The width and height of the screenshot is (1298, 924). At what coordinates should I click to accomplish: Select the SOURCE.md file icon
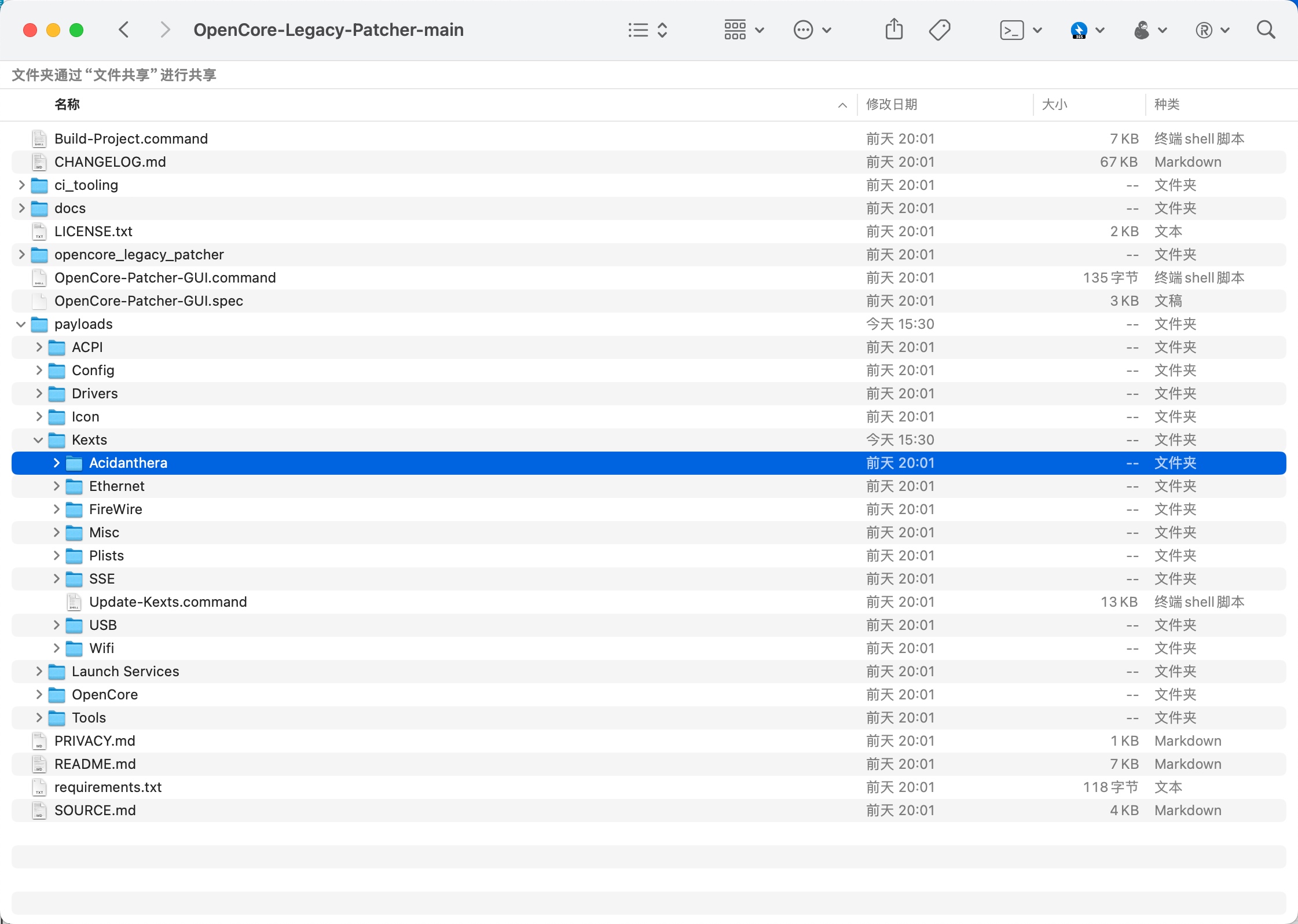[39, 811]
